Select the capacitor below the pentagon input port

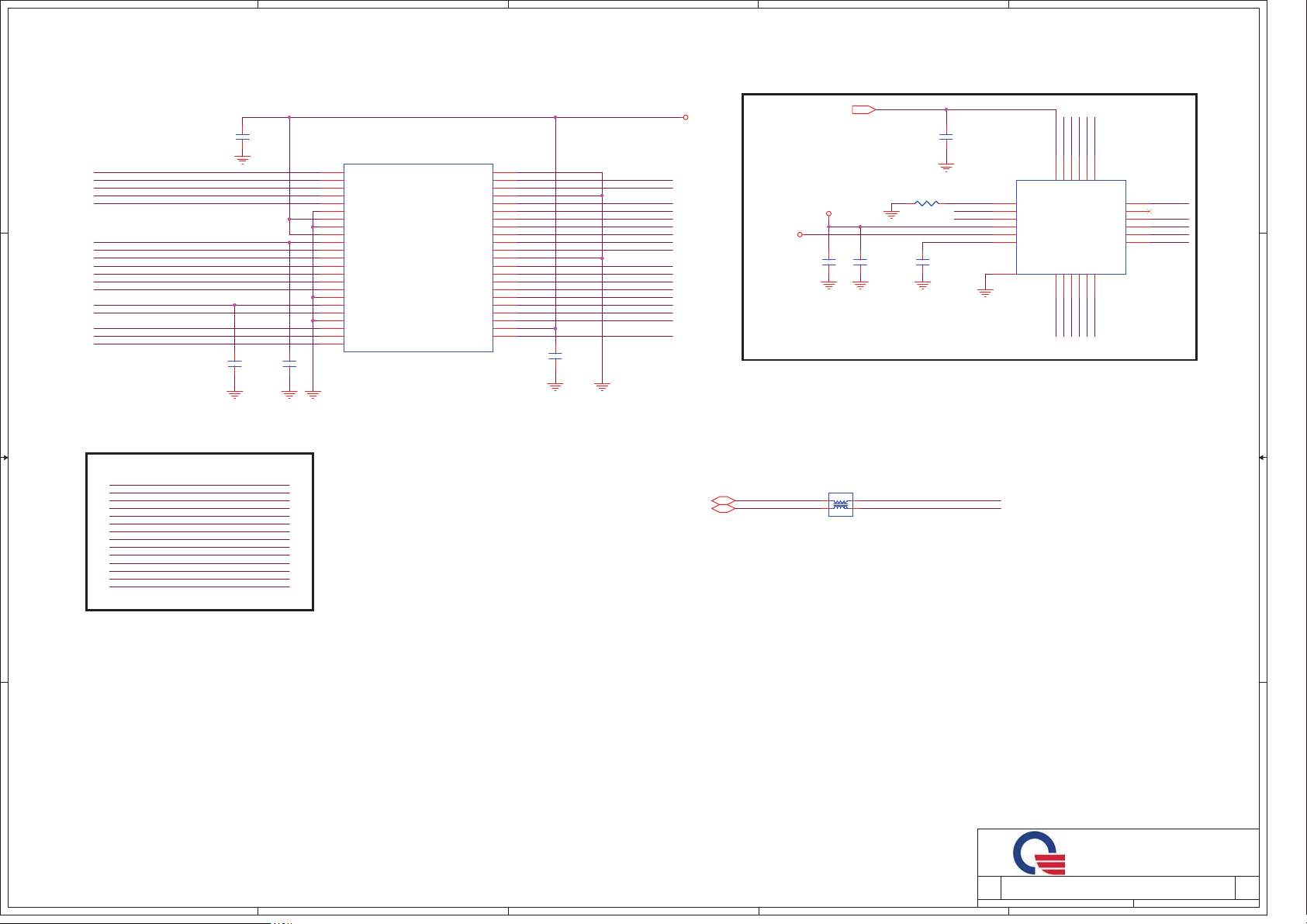(946, 137)
